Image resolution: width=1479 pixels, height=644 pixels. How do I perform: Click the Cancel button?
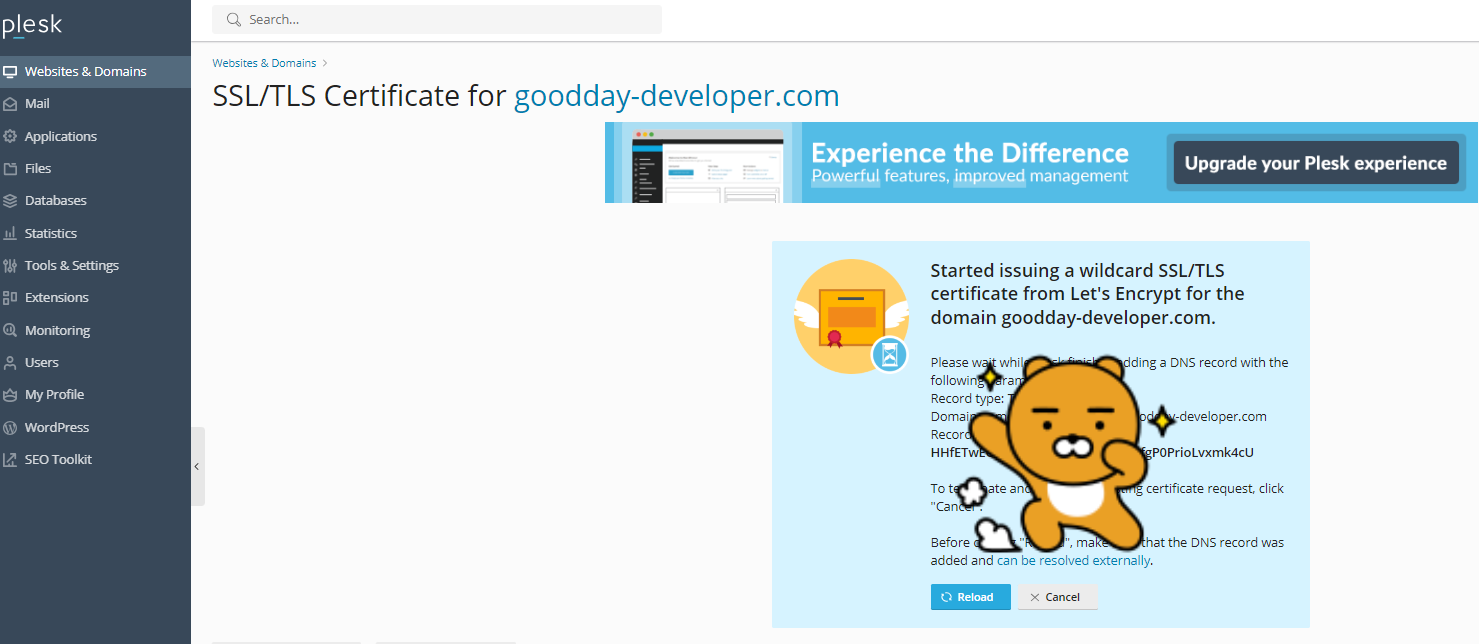point(1057,597)
